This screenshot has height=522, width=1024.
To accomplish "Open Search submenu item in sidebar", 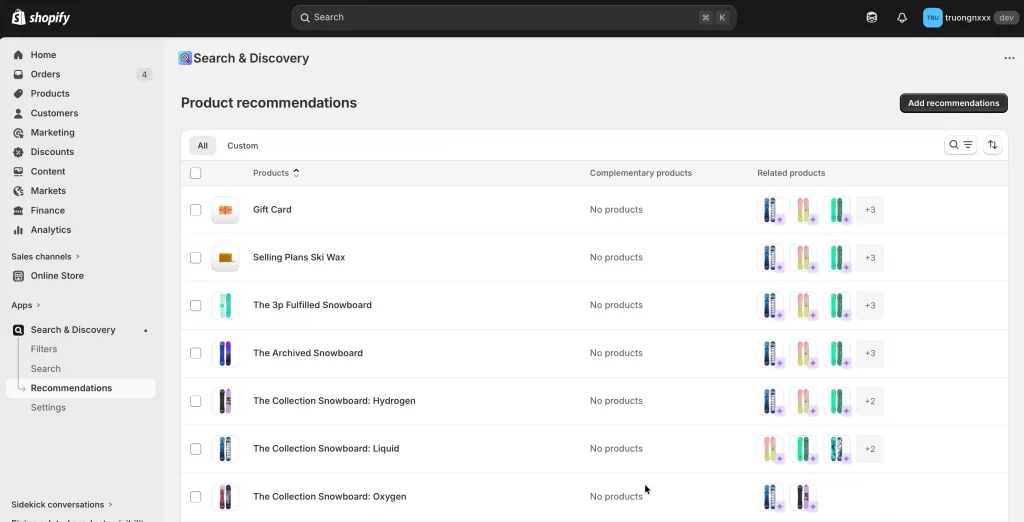I will [46, 369].
